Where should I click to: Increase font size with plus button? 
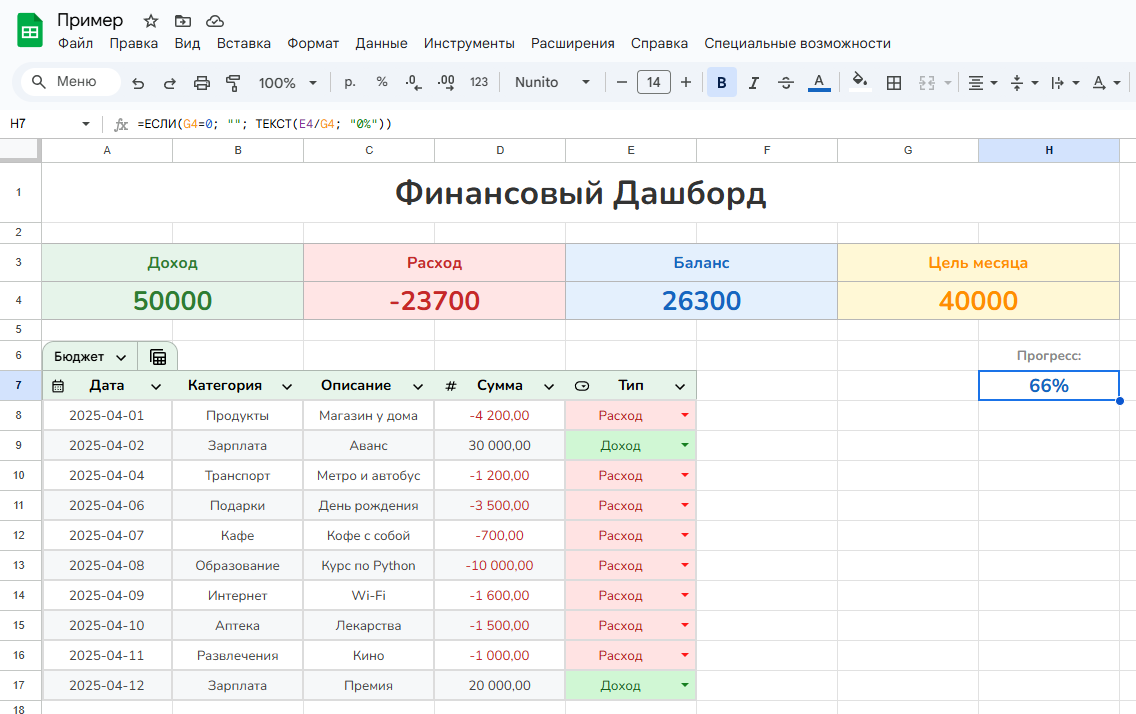click(x=686, y=82)
